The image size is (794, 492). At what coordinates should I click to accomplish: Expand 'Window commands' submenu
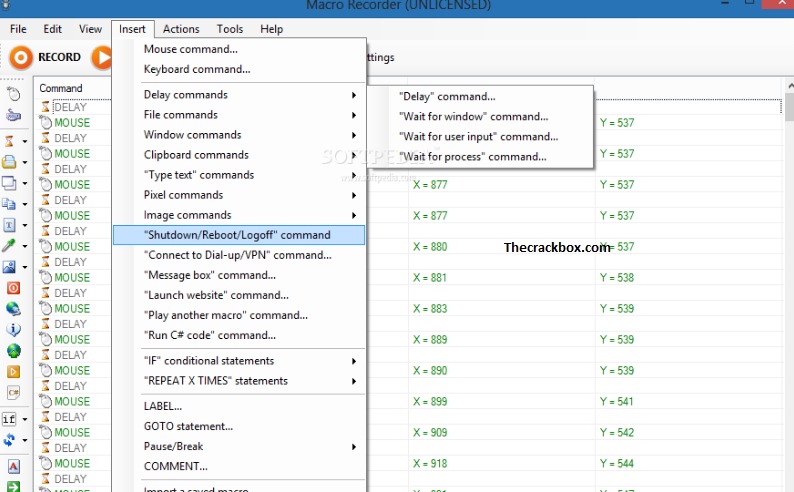point(239,135)
